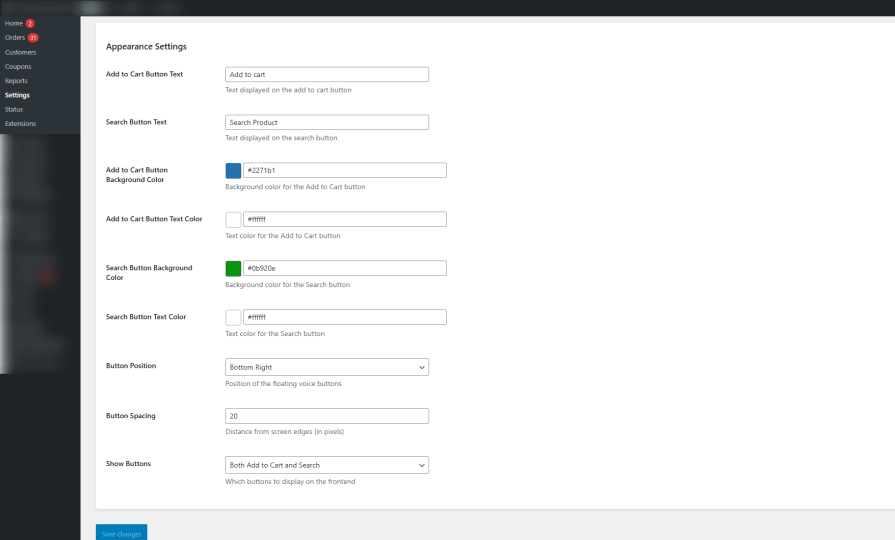Open the Coupons submenu entry
The width and height of the screenshot is (895, 540).
[18, 66]
